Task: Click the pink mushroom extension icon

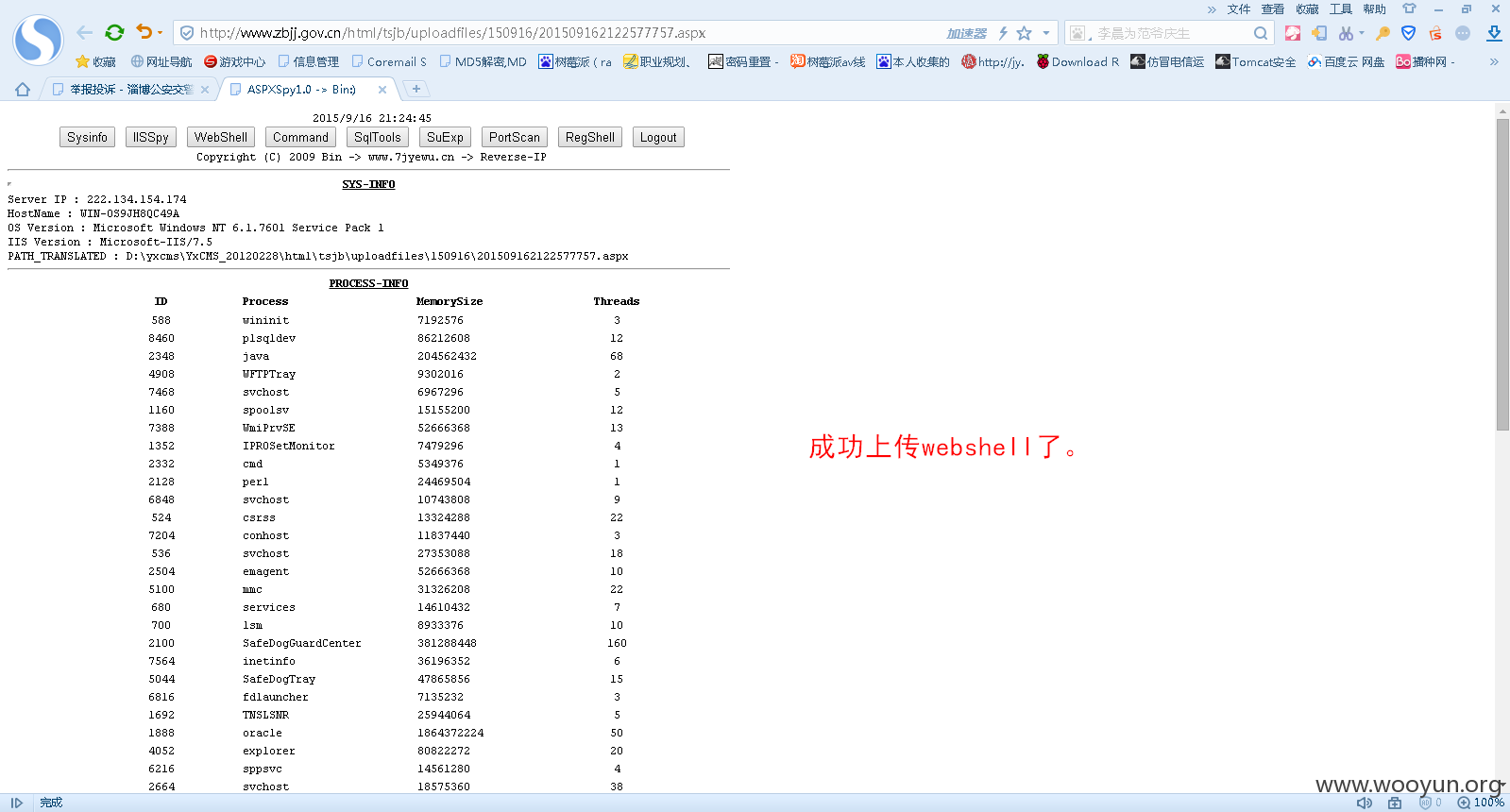Action: click(x=1293, y=33)
